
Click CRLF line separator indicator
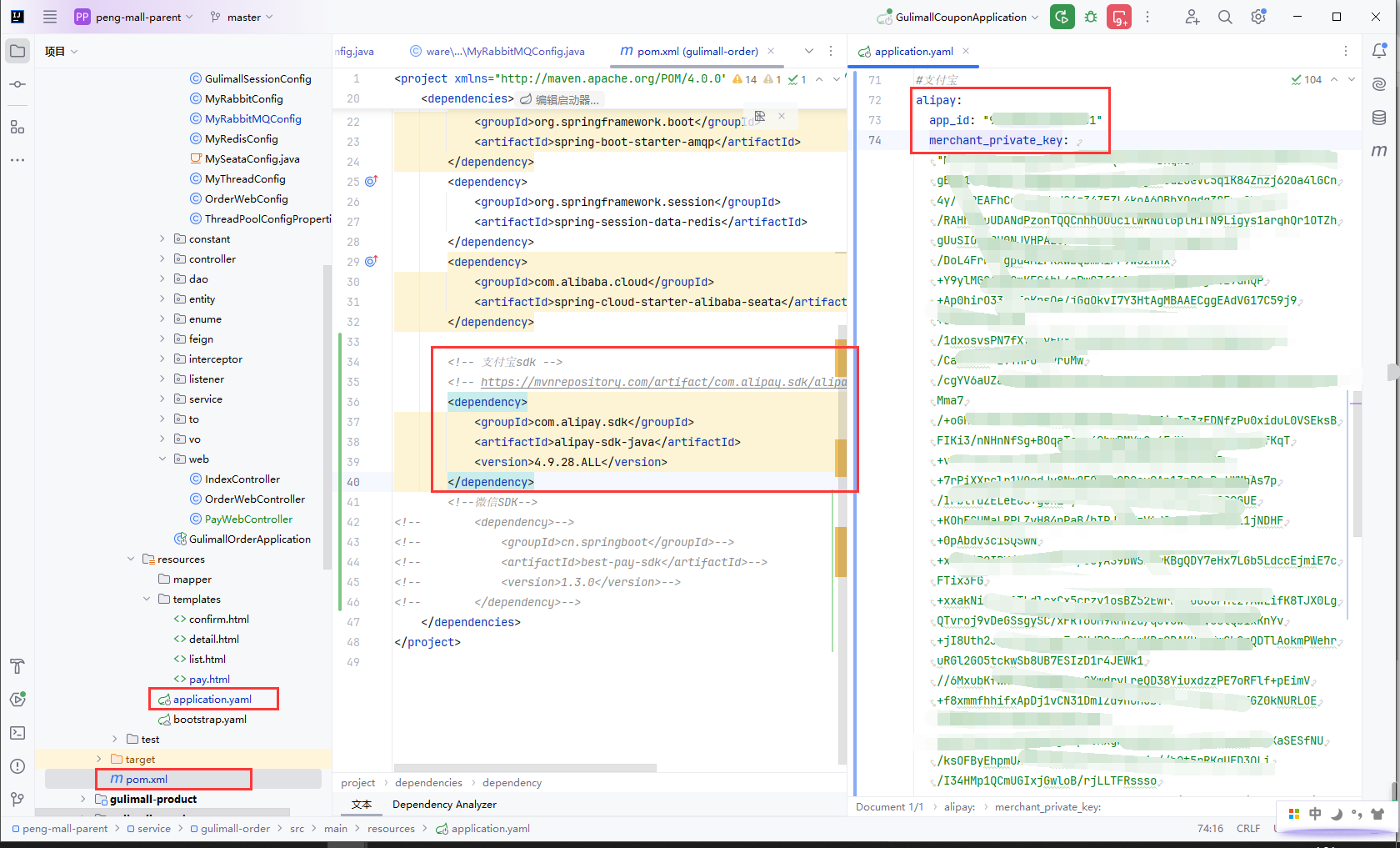point(1248,828)
